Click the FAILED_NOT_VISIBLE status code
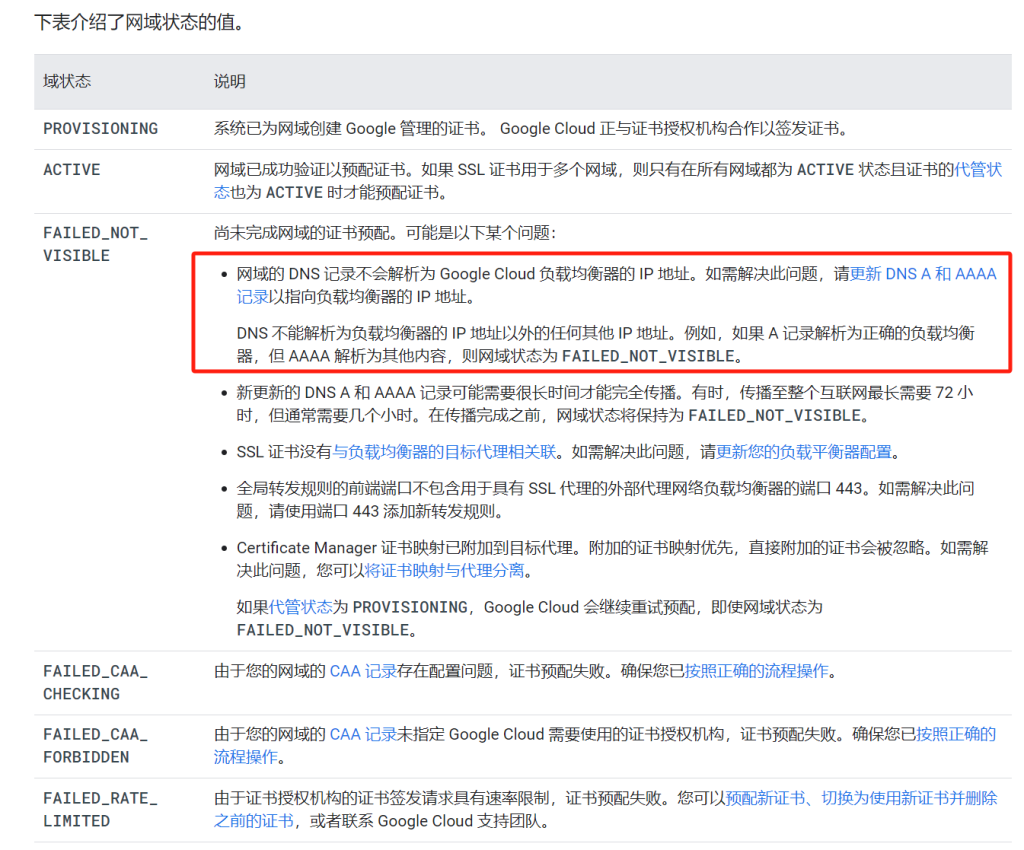The width and height of the screenshot is (1024, 850). click(95, 244)
